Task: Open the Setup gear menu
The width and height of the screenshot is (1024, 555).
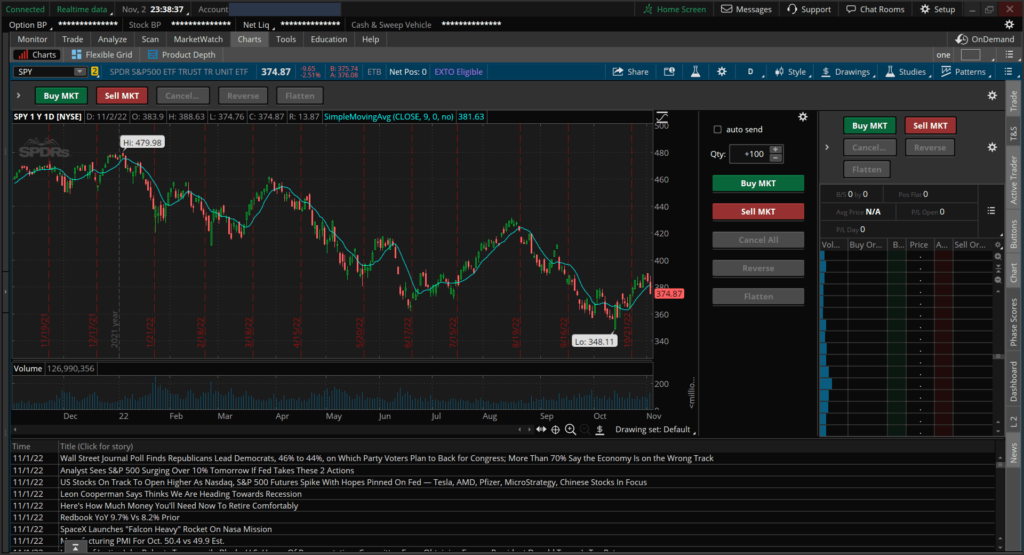Action: [938, 9]
